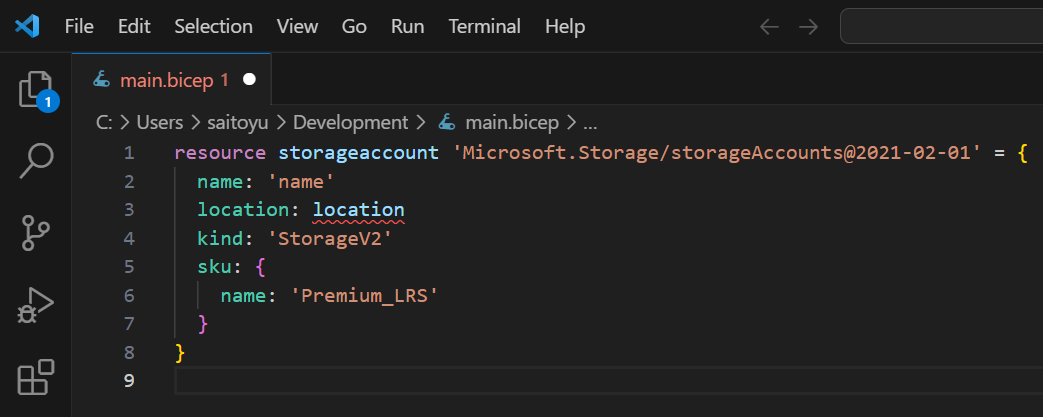Expand the Users breadcrumb segment
The image size is (1043, 417).
[160, 123]
